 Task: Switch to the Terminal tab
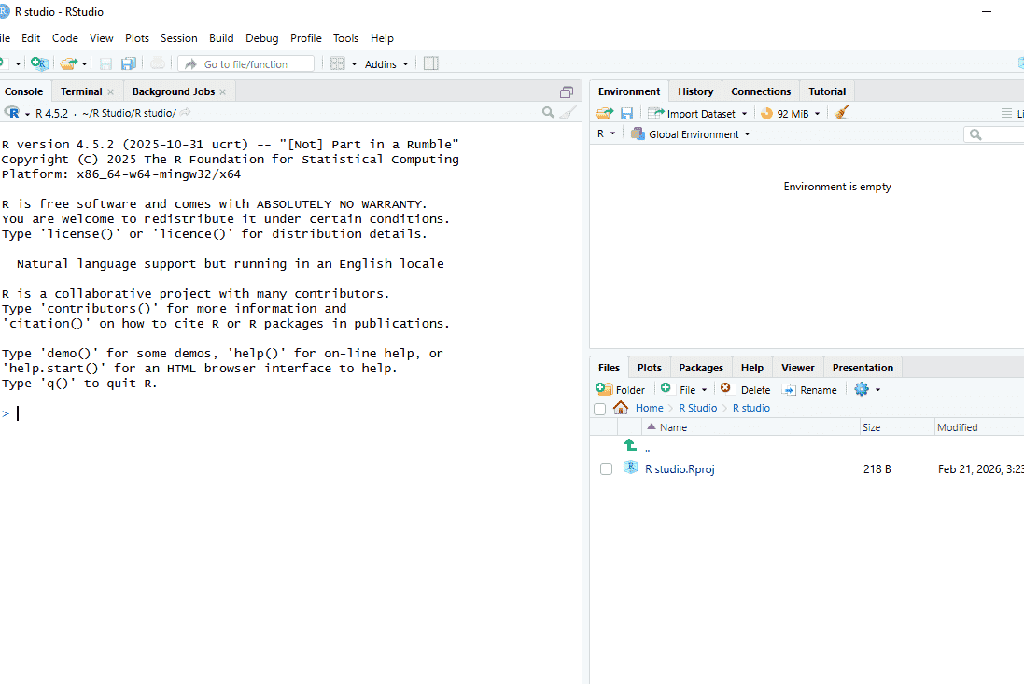tap(82, 91)
